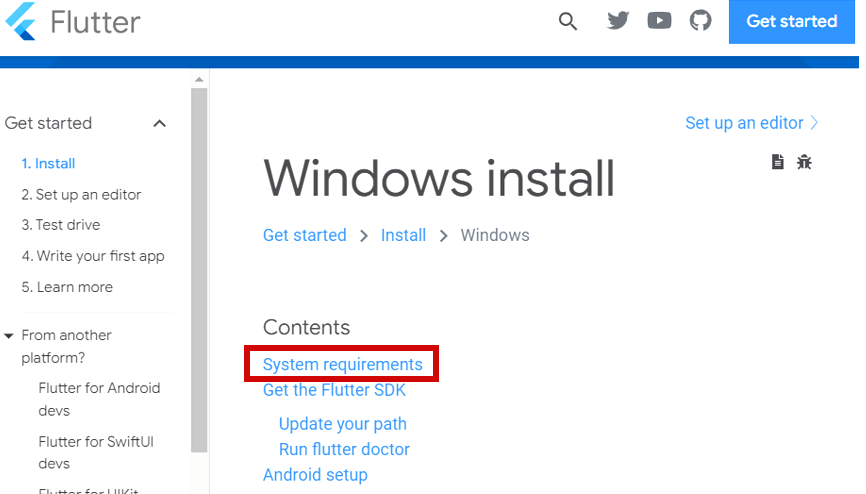Open Flutter for SwiftUI devs
Image resolution: width=866 pixels, height=494 pixels.
pyautogui.click(x=96, y=452)
